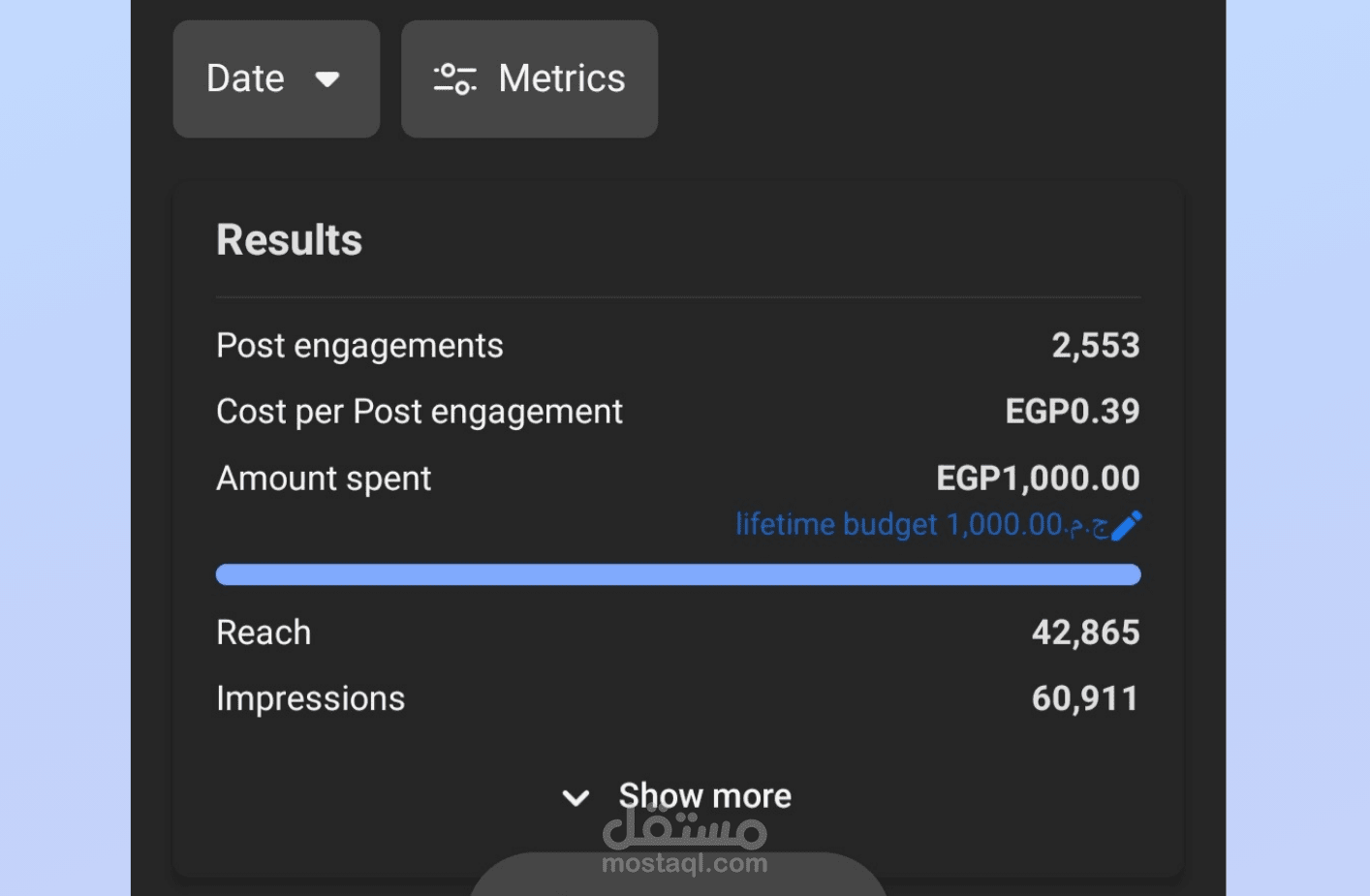Open the Date dropdown caret
This screenshot has width=1370, height=896.
[327, 79]
